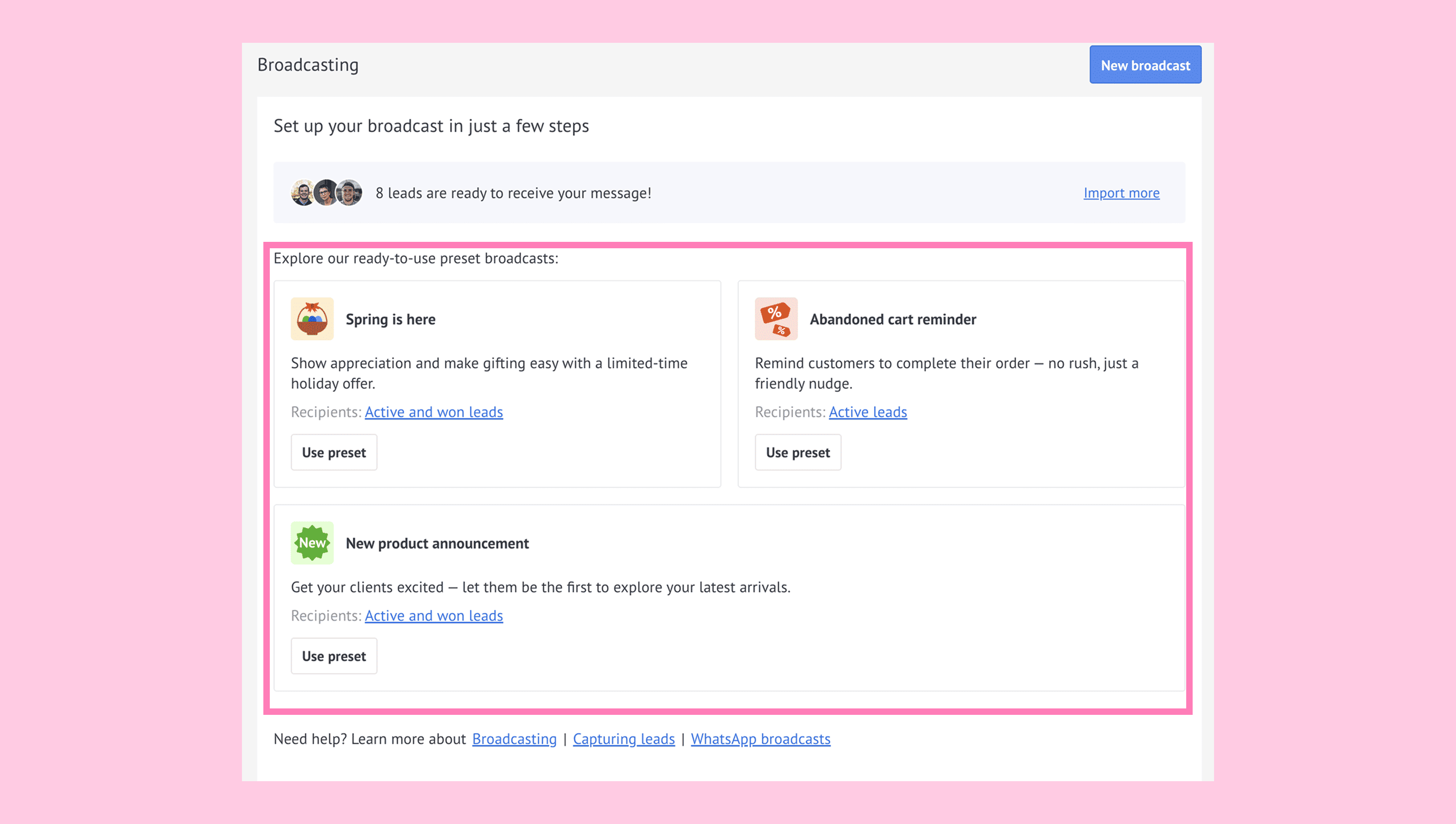Click the lead avatars group

tap(327, 193)
